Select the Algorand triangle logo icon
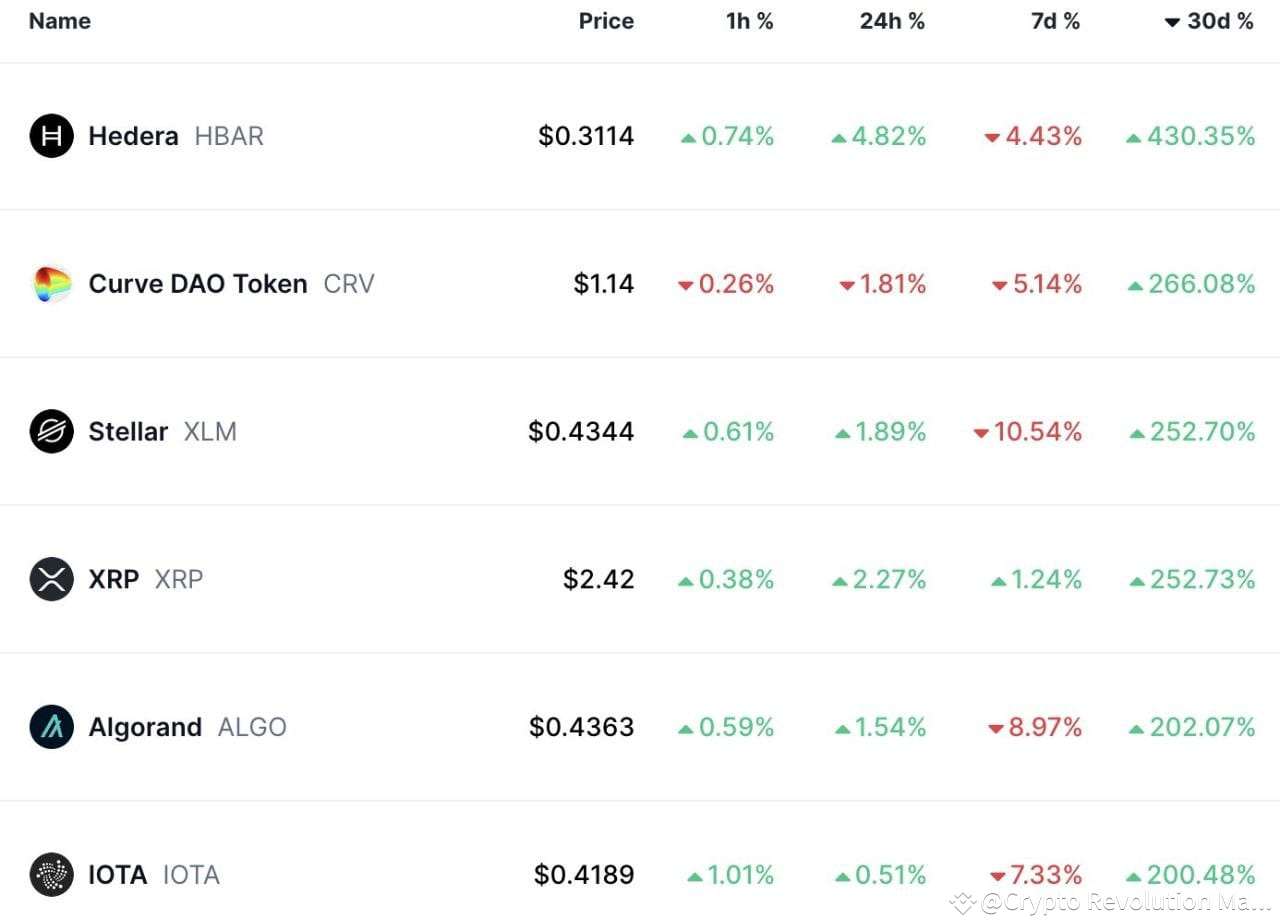The height and width of the screenshot is (924, 1280). coord(51,727)
